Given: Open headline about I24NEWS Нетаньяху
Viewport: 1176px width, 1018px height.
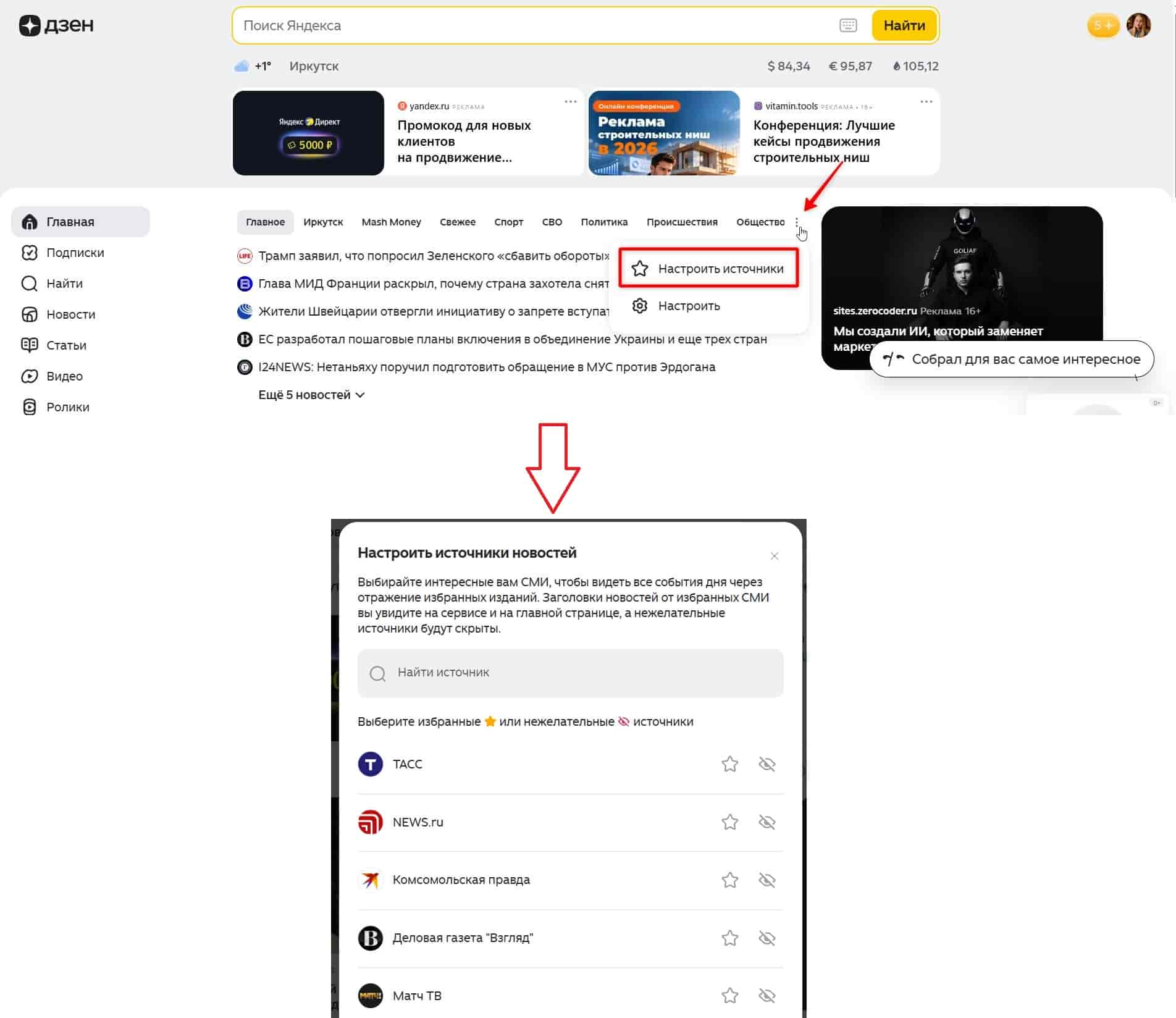Looking at the screenshot, I should pyautogui.click(x=487, y=367).
